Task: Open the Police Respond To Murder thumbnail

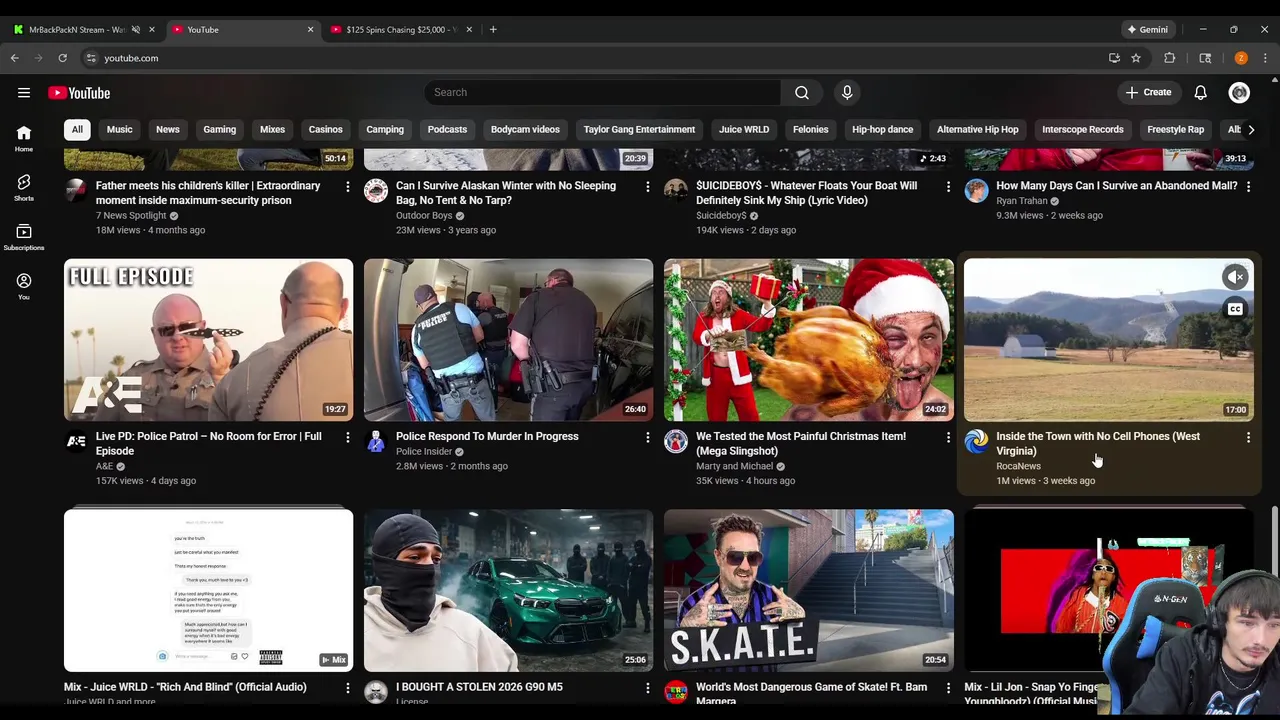Action: pos(509,340)
